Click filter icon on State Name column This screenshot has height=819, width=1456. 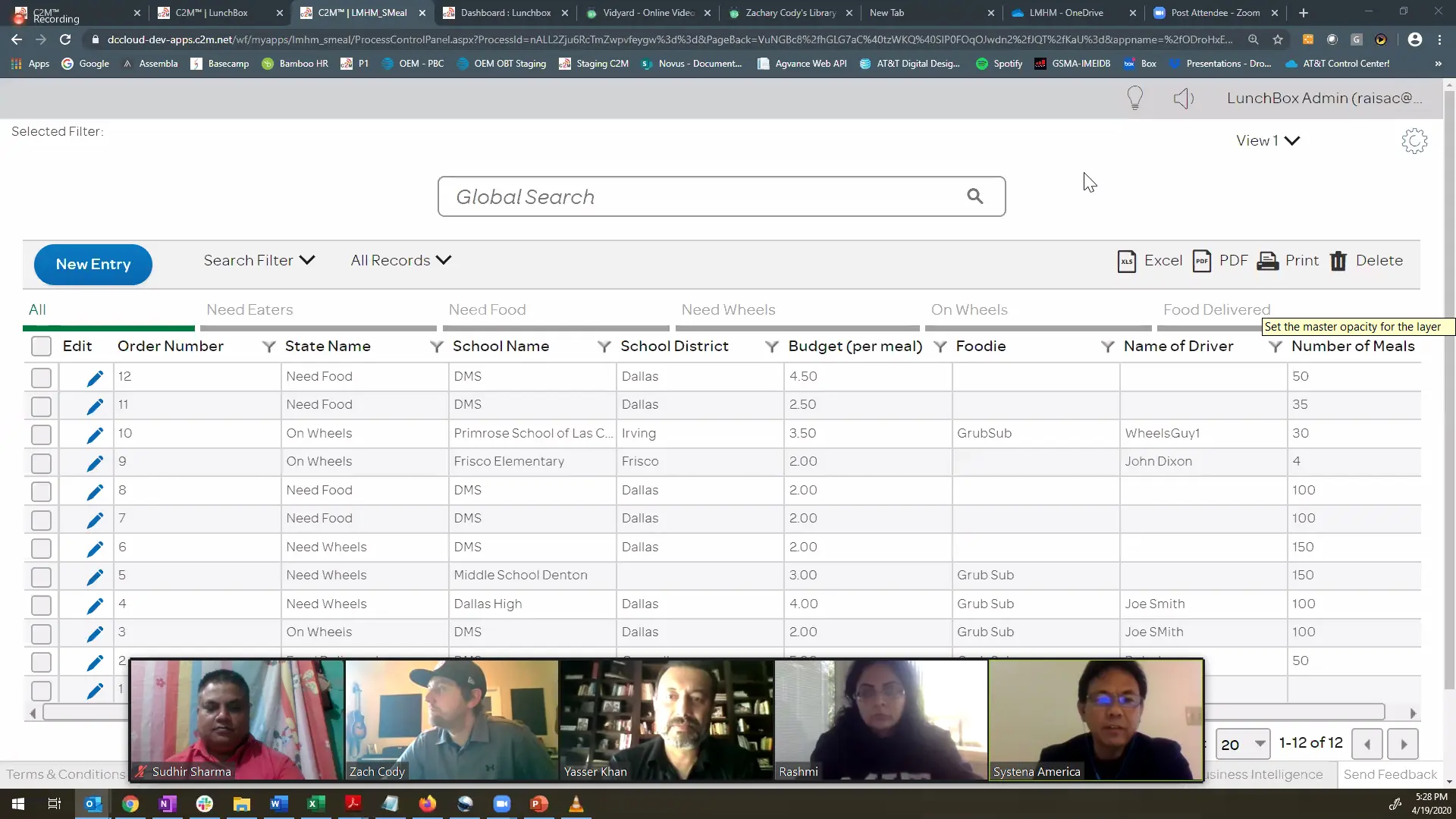[x=436, y=347]
